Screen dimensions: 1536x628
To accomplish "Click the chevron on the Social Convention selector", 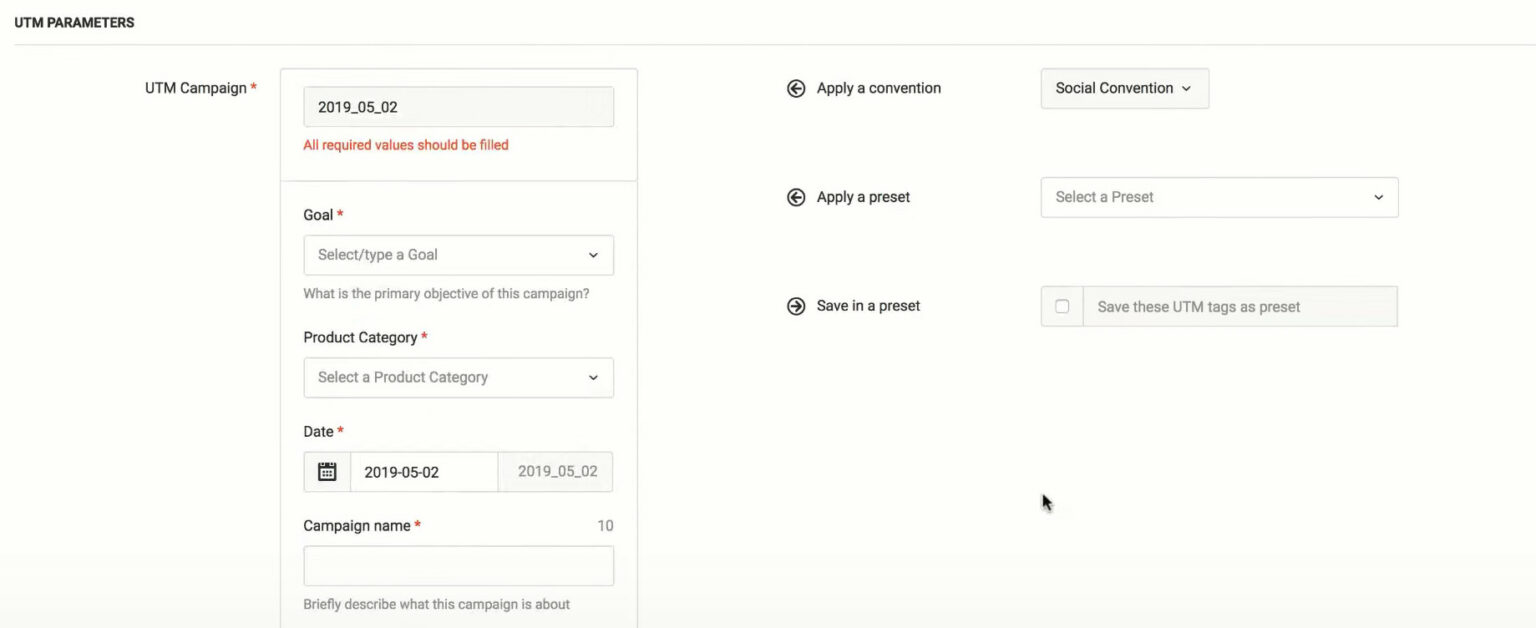I will pos(1189,88).
